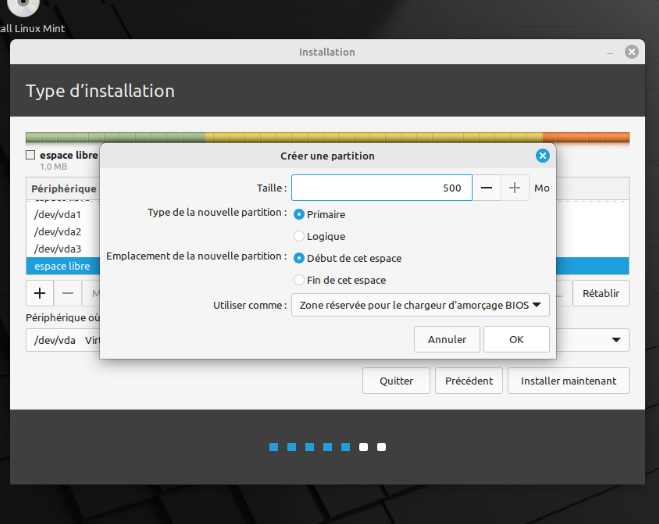The height and width of the screenshot is (524, 659).
Task: Increase partition size with plus stepper
Action: tap(514, 188)
